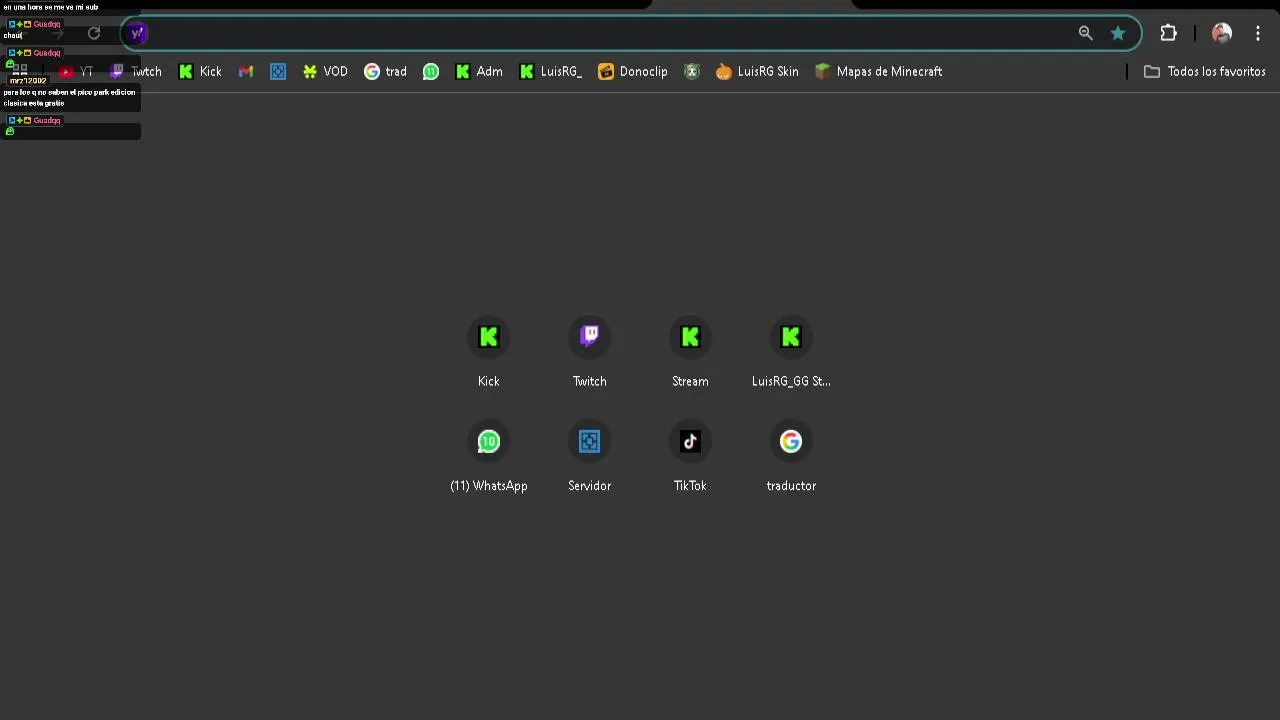Reload the page with the refresh button
1280x720 pixels.
click(x=94, y=33)
